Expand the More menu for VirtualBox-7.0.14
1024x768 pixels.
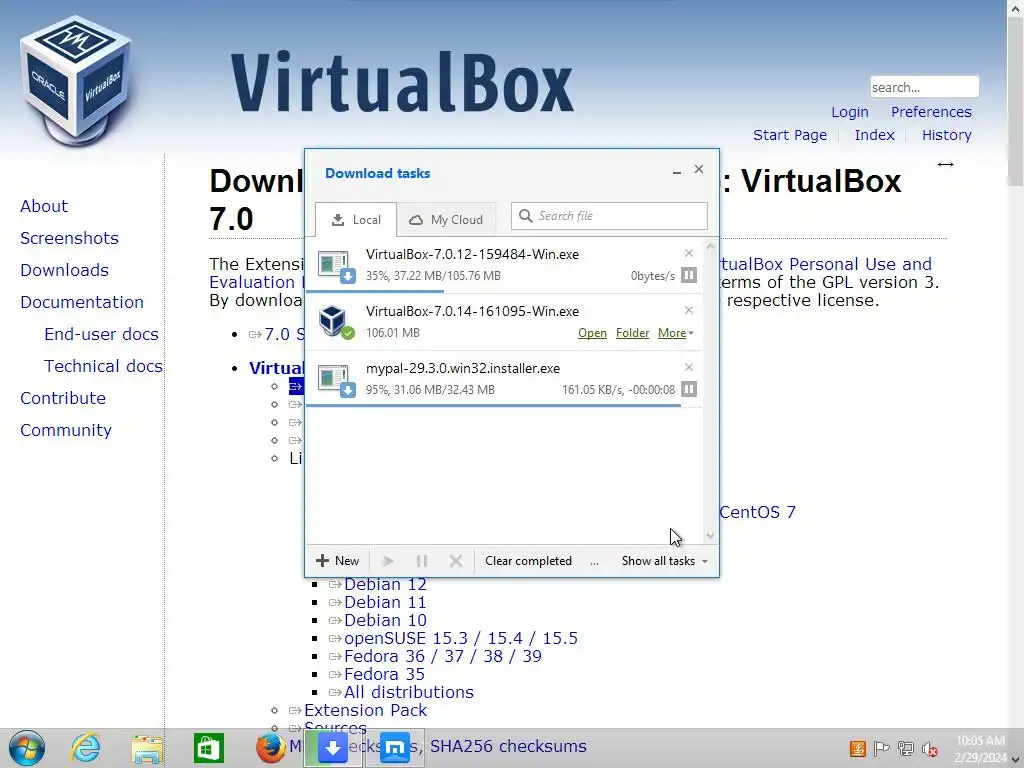(675, 333)
